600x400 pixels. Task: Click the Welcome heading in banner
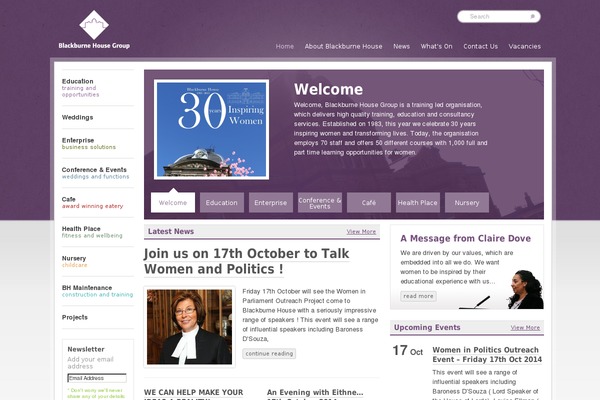[328, 90]
